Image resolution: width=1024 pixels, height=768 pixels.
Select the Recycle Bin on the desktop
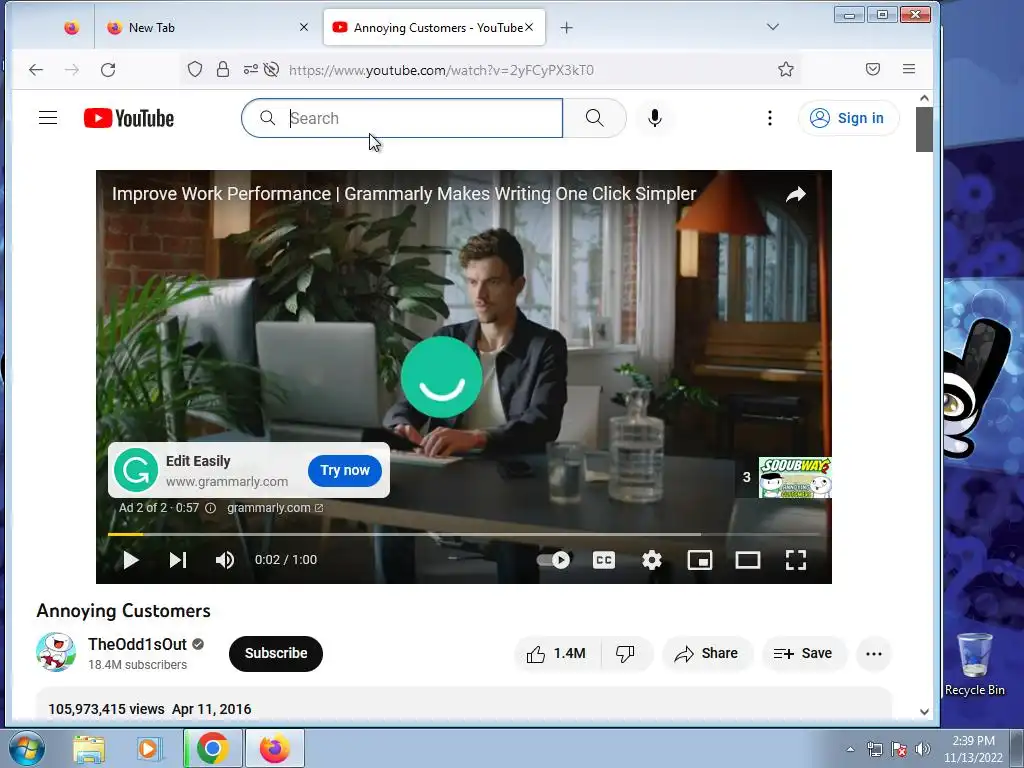pyautogui.click(x=974, y=664)
